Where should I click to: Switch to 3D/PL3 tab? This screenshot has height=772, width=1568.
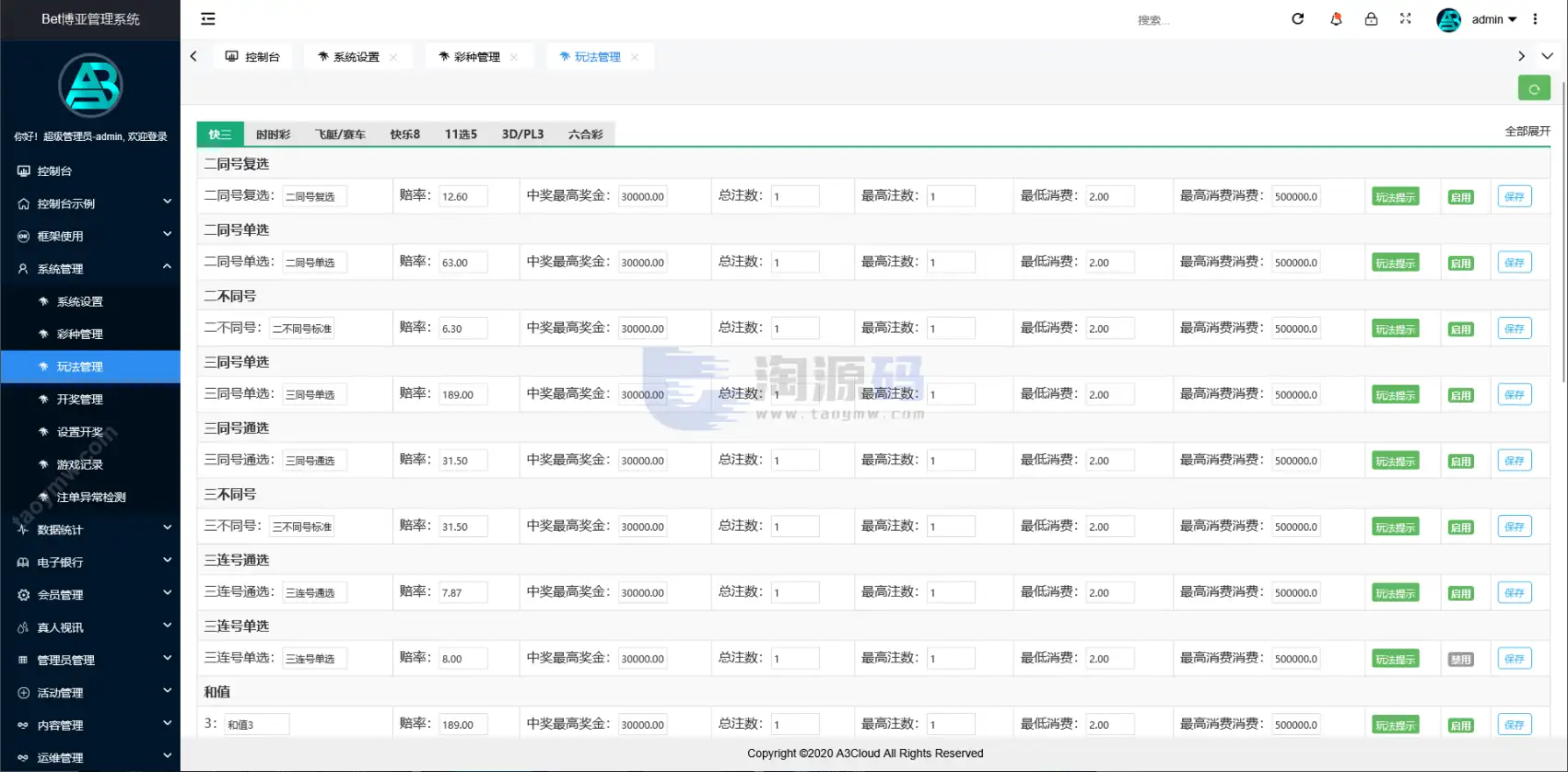point(522,135)
